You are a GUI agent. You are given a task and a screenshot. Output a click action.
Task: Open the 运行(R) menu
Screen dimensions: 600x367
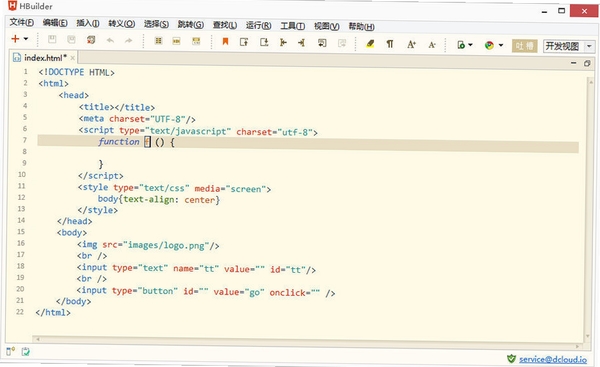tap(258, 25)
